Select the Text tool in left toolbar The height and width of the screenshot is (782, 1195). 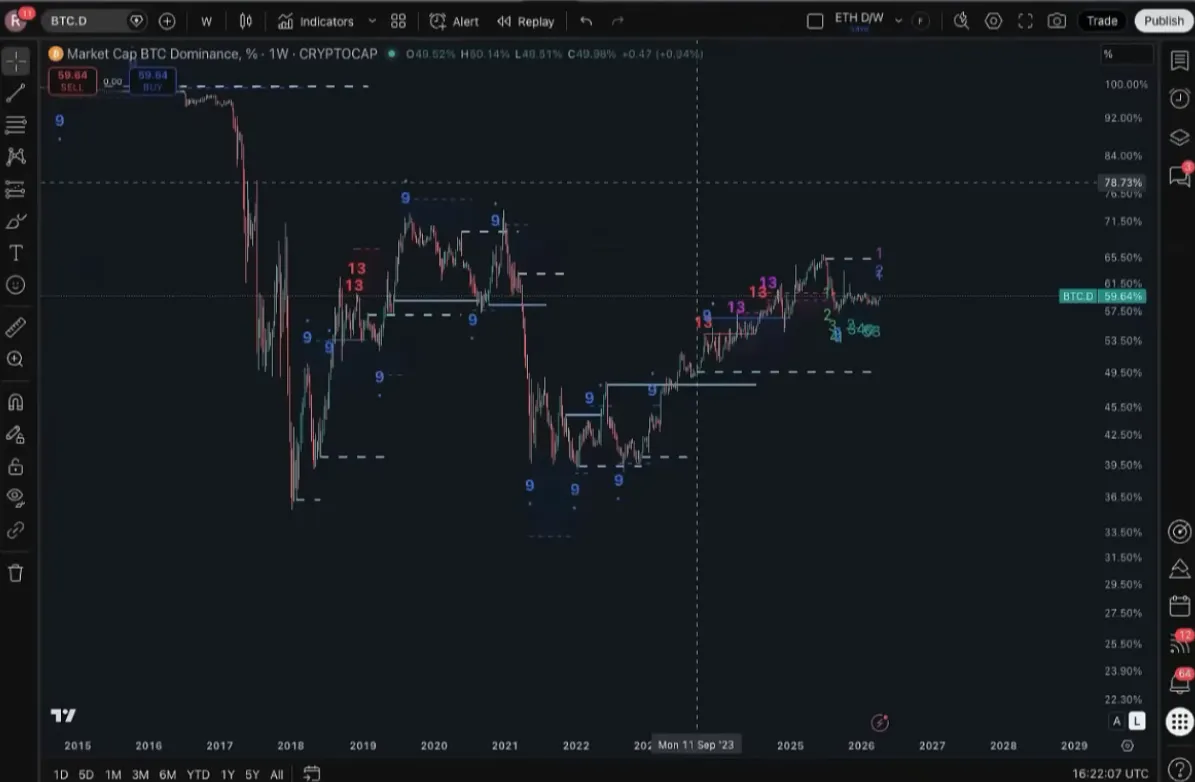[16, 253]
